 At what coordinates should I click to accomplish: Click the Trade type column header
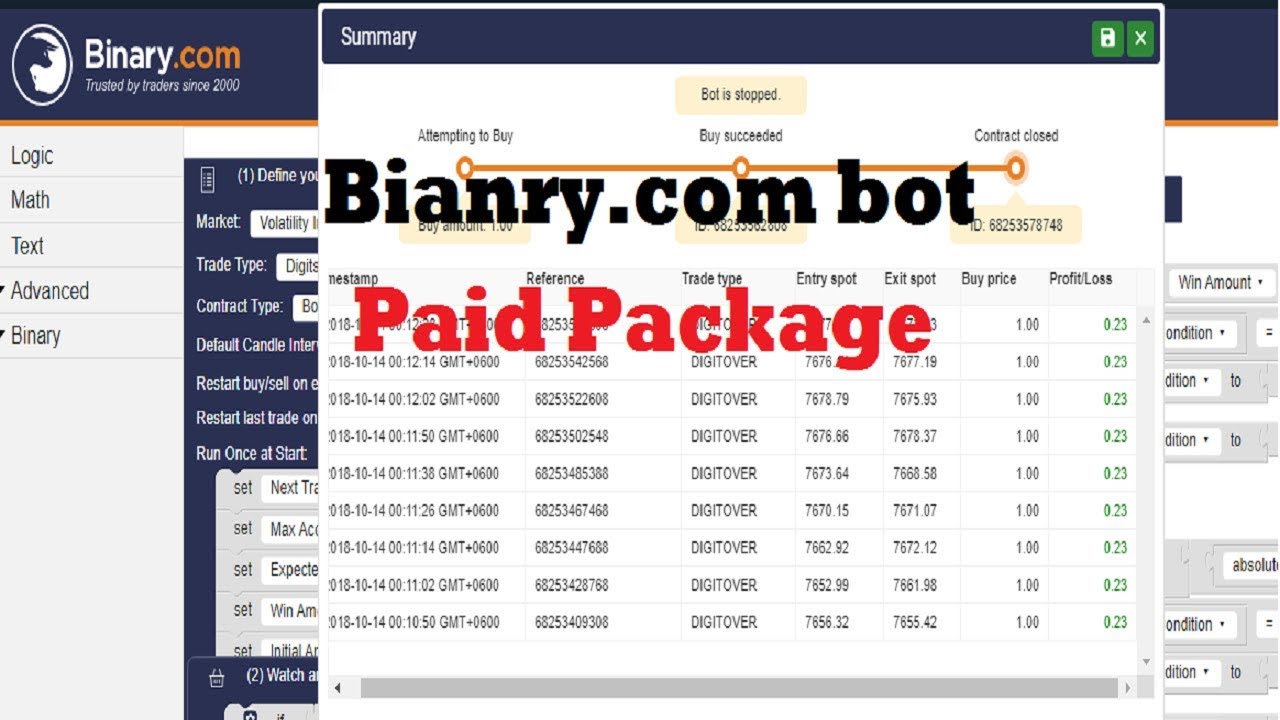[714, 279]
